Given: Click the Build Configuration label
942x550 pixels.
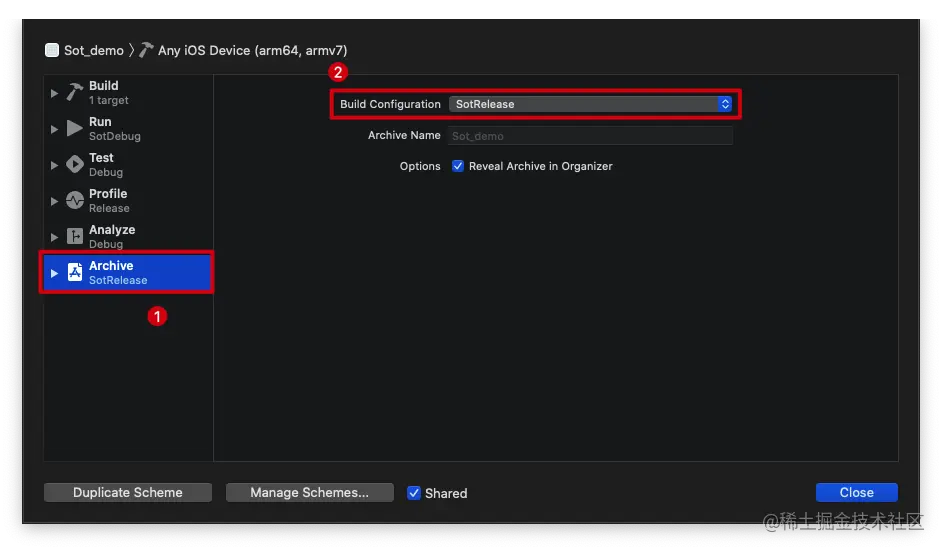Looking at the screenshot, I should 390,104.
